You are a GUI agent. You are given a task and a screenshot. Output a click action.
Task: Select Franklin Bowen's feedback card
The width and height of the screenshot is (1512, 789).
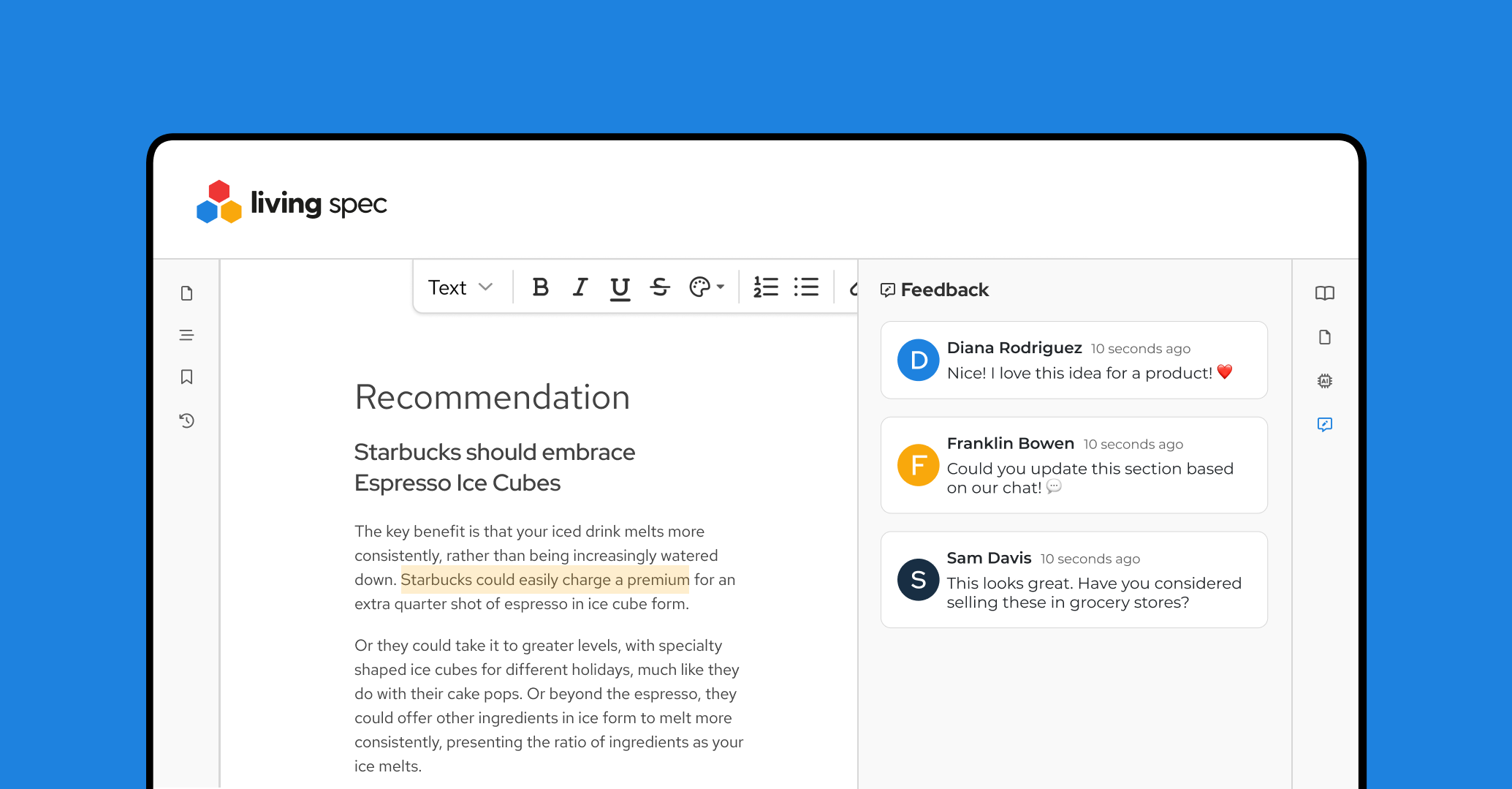pos(1074,465)
